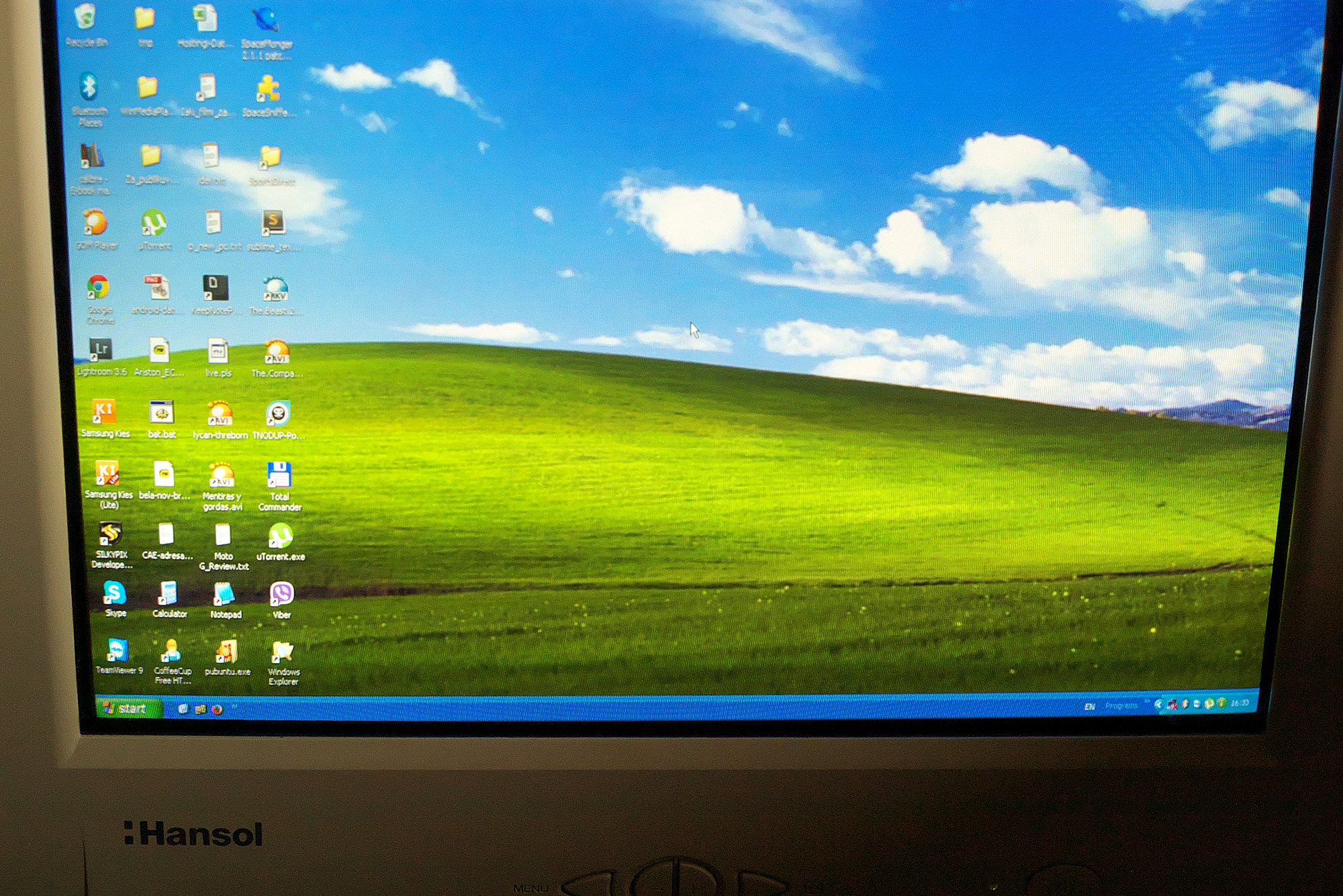Image resolution: width=1343 pixels, height=896 pixels.
Task: Open the Hosting-Dat... spreadsheet file
Action: tap(205, 27)
